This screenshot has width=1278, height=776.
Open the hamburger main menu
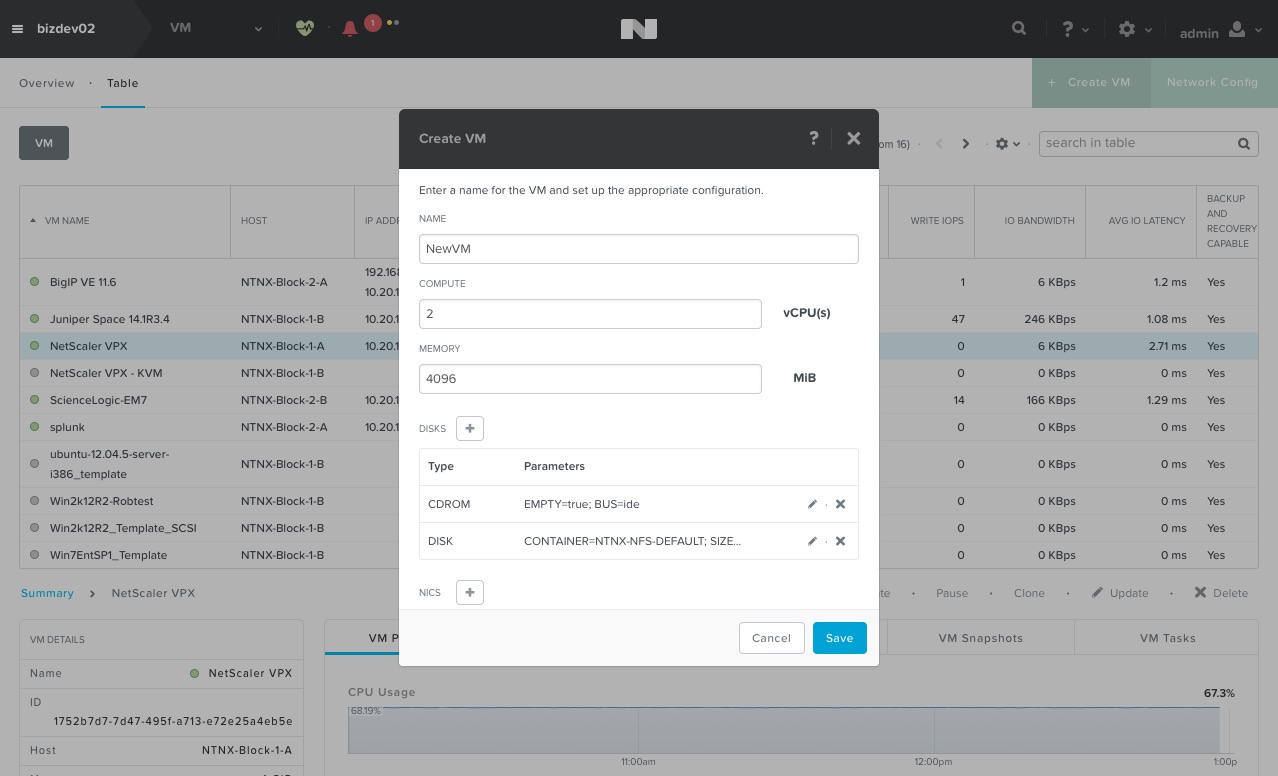[17, 29]
